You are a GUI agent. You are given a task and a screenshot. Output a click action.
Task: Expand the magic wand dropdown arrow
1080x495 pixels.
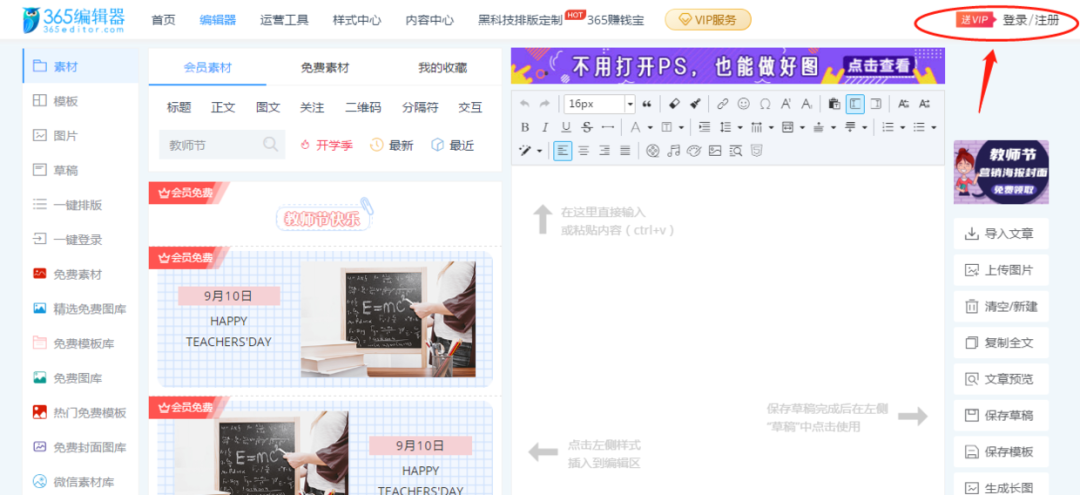(539, 151)
